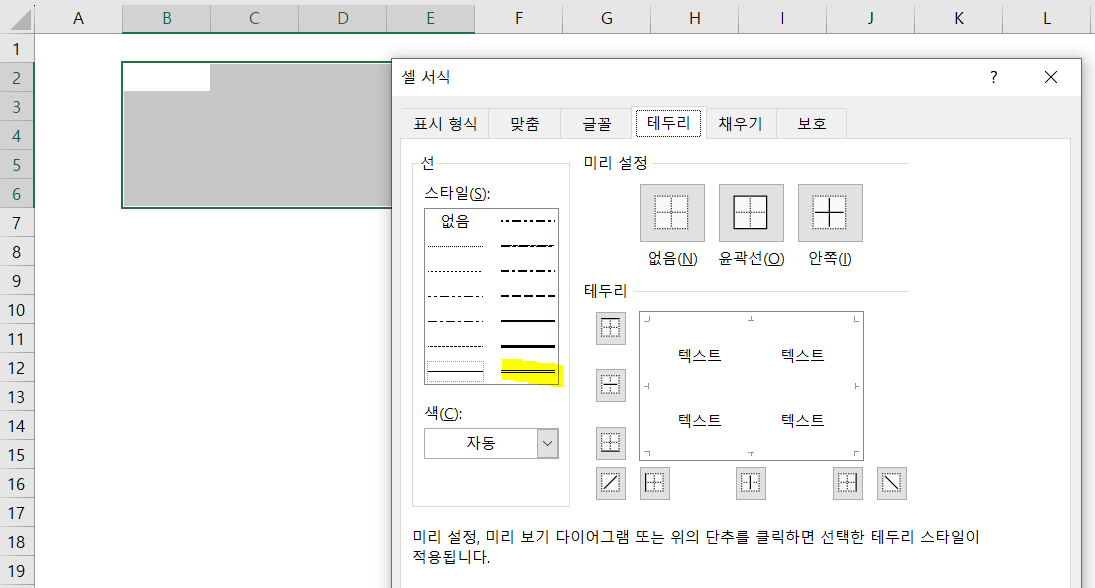This screenshot has width=1095, height=588.
Task: Switch to the 보호 tab
Action: [812, 123]
